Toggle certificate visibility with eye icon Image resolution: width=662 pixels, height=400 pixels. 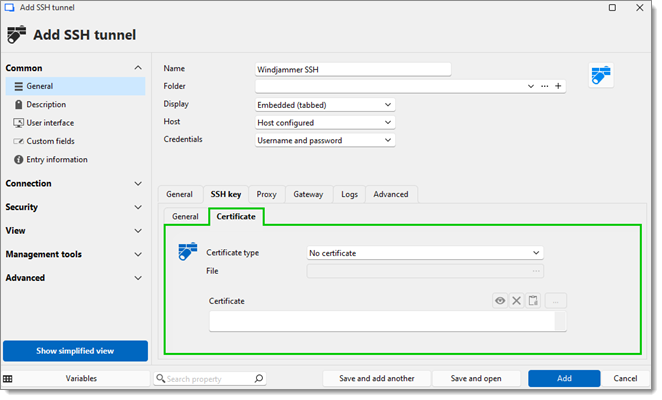pyautogui.click(x=500, y=301)
